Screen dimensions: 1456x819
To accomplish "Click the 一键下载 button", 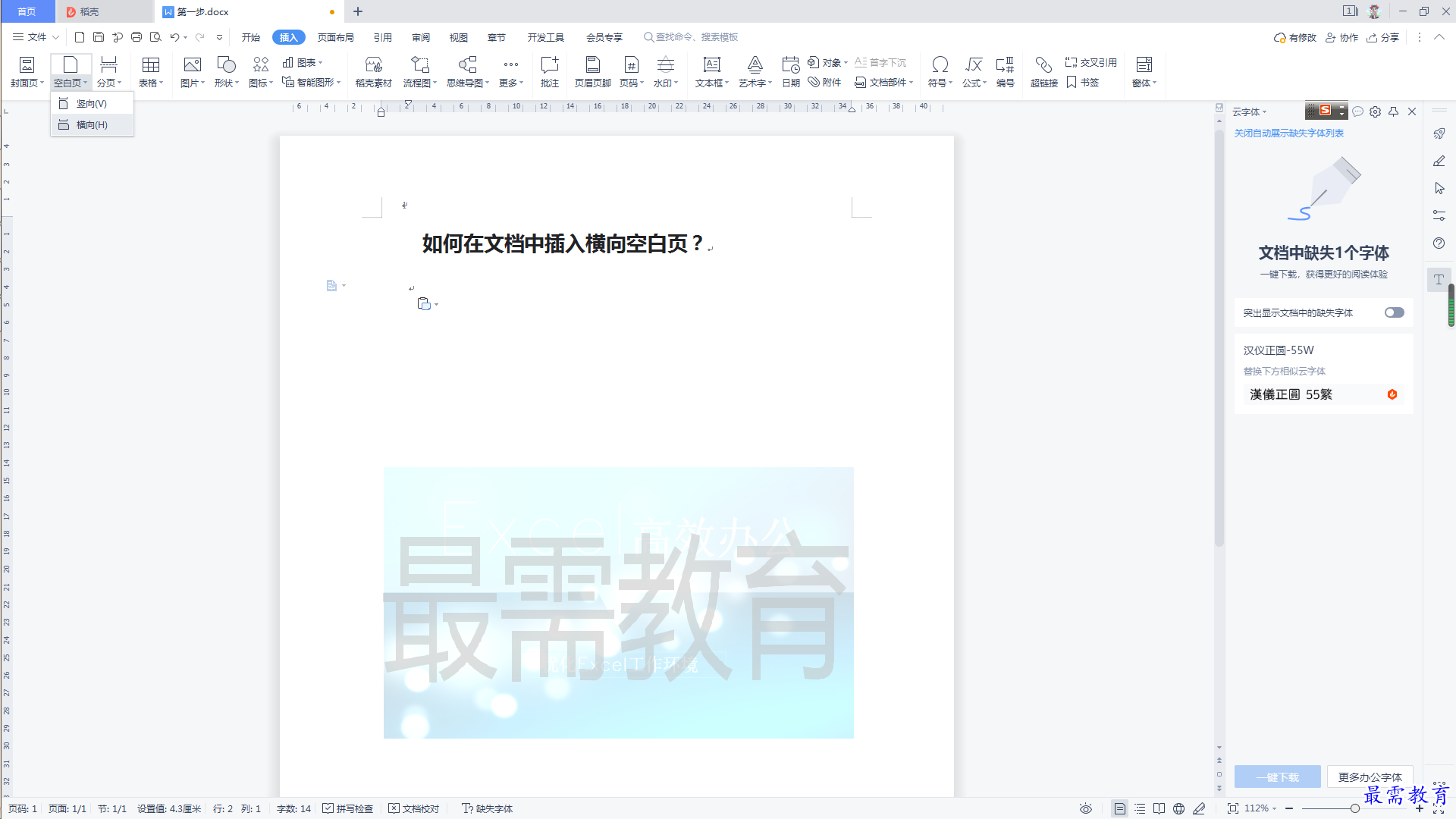I will [x=1278, y=777].
